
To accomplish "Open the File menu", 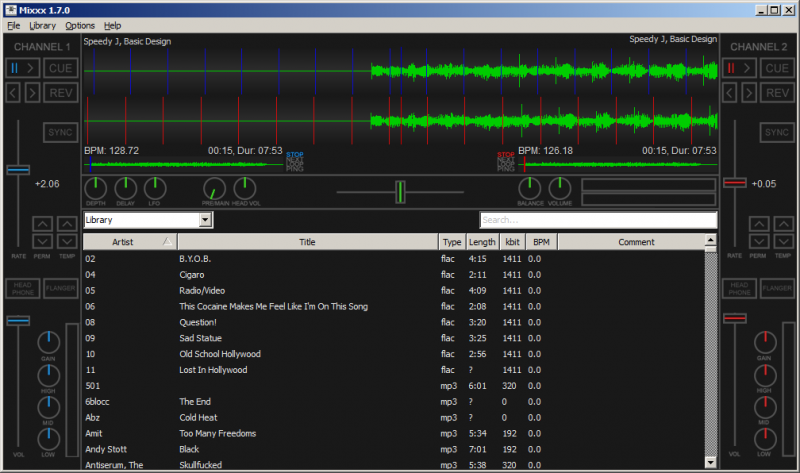I will click(x=14, y=26).
